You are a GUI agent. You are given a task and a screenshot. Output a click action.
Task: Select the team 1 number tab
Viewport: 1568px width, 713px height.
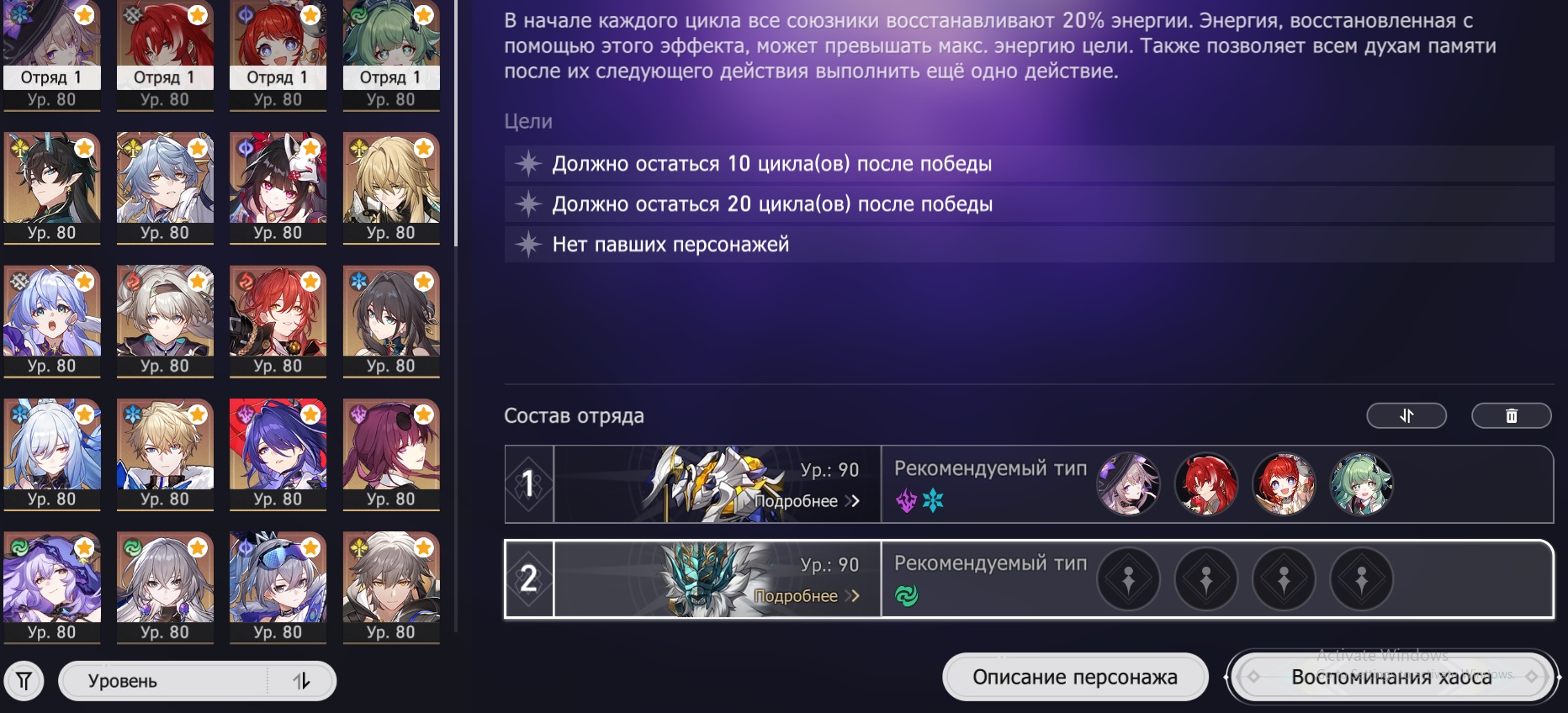point(529,483)
